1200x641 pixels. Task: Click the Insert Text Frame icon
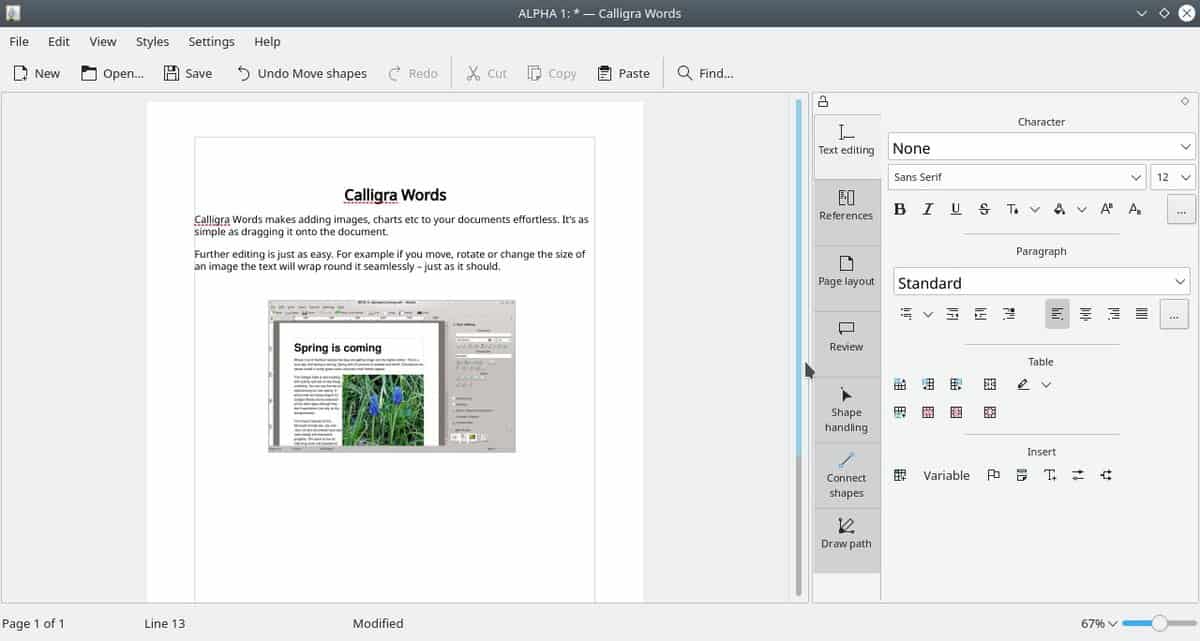tap(1051, 475)
